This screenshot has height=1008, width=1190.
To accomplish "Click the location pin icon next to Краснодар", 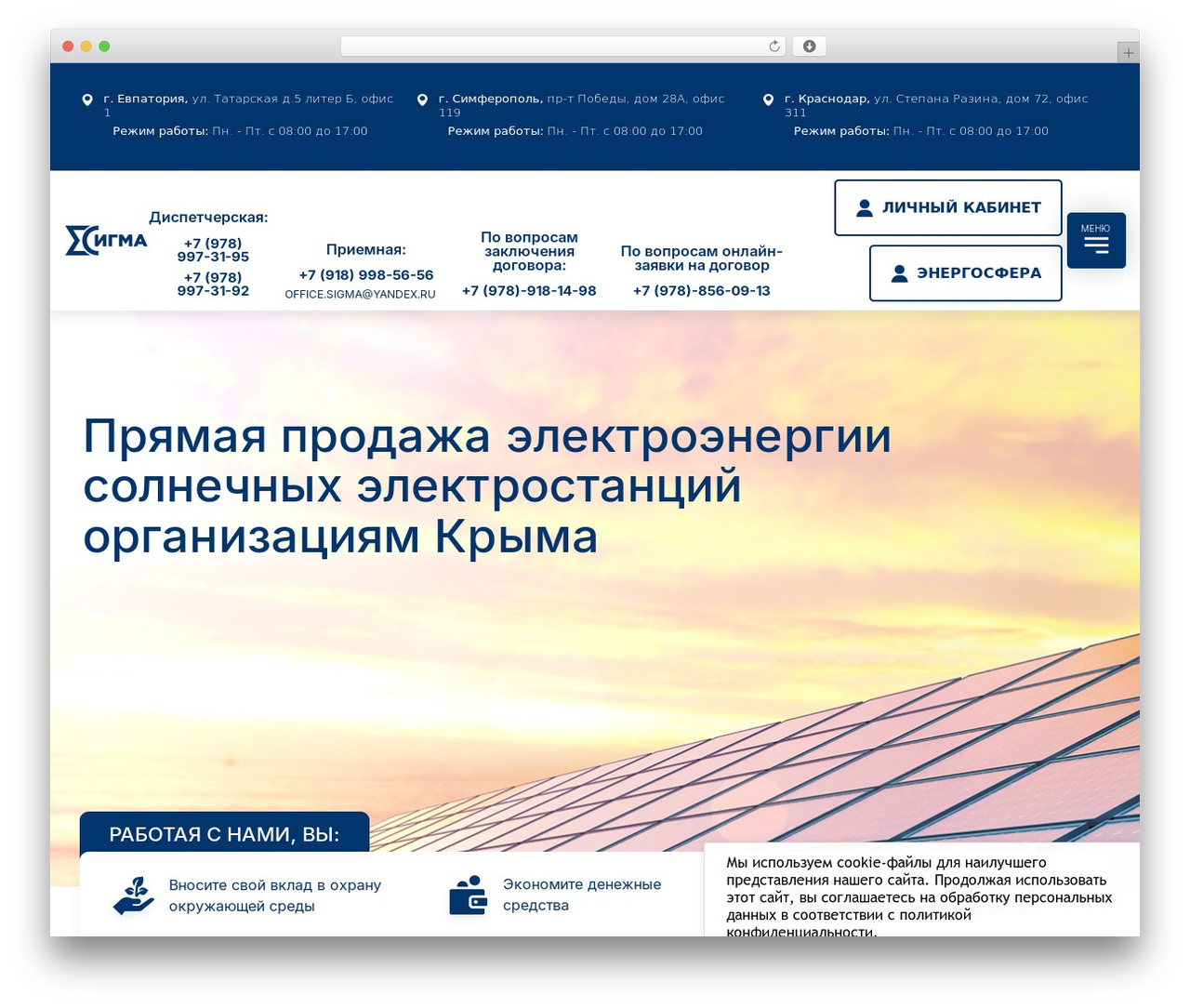I will tap(768, 99).
